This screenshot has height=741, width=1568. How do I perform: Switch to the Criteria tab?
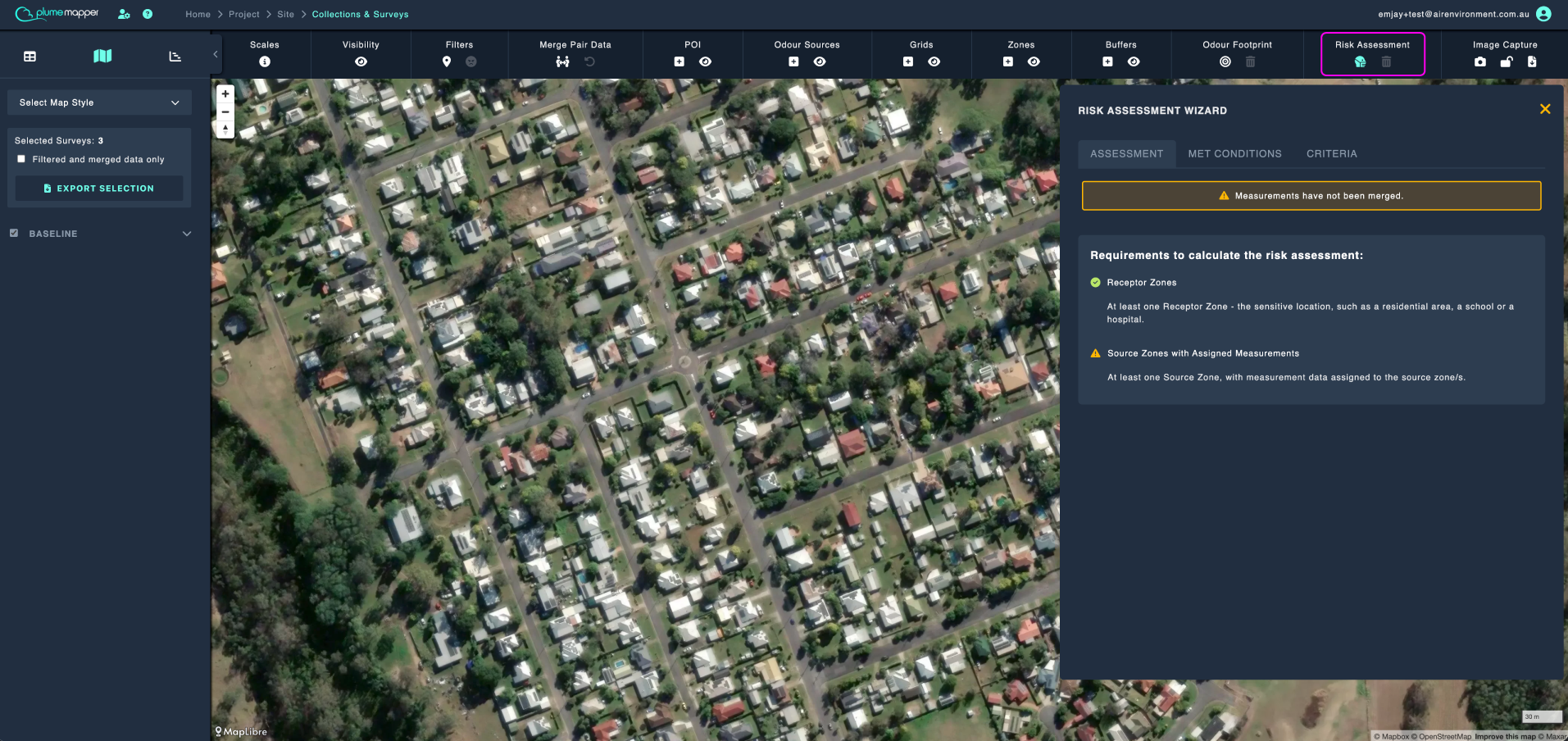1332,153
